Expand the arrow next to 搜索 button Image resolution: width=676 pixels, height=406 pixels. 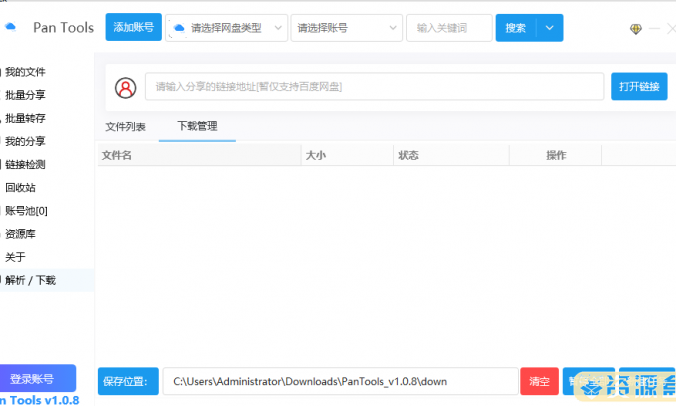point(550,28)
